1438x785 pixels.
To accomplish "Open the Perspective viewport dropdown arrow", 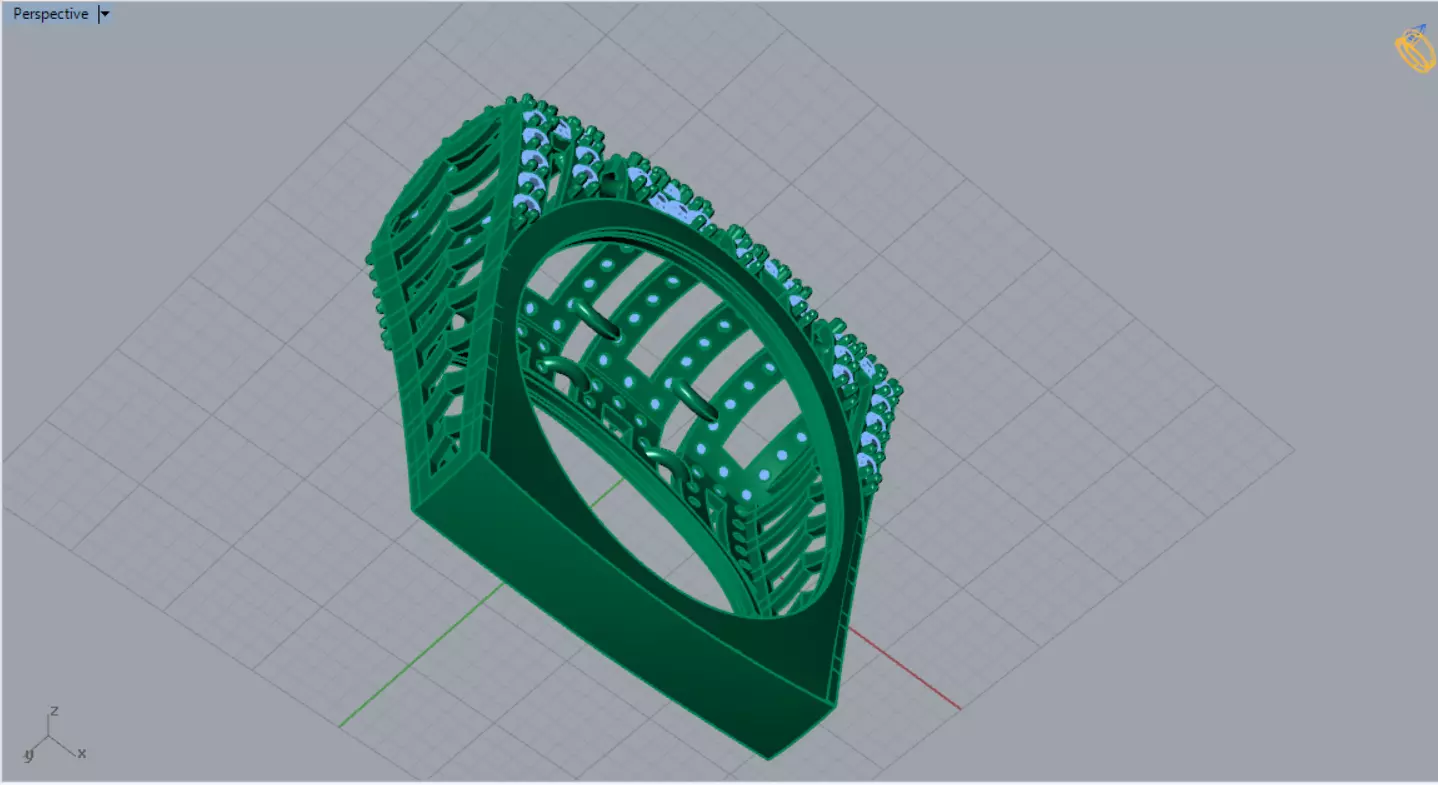I will [x=105, y=15].
